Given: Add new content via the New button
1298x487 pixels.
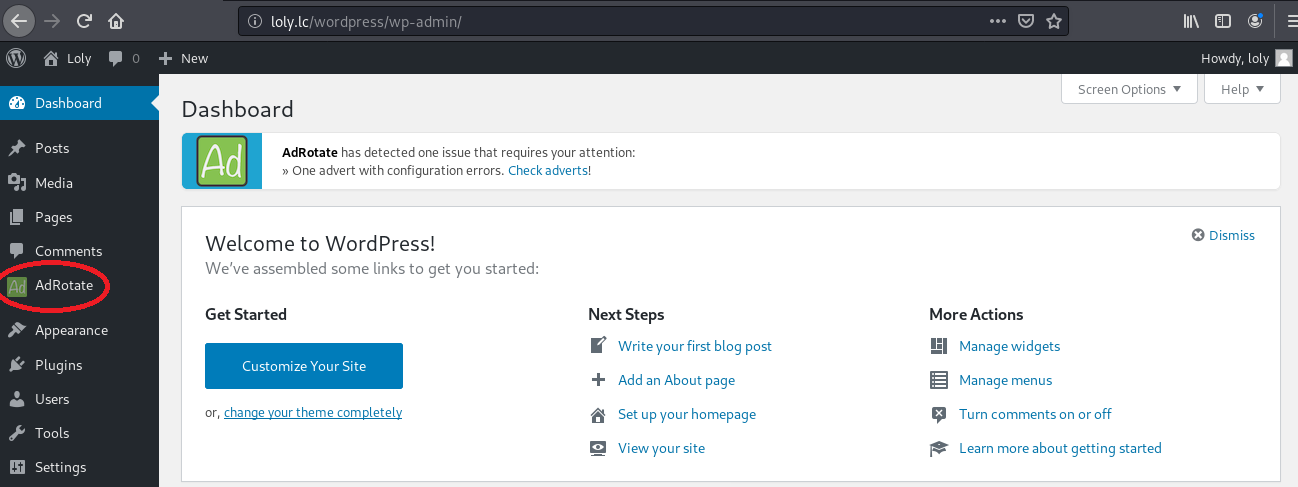Looking at the screenshot, I should (183, 58).
